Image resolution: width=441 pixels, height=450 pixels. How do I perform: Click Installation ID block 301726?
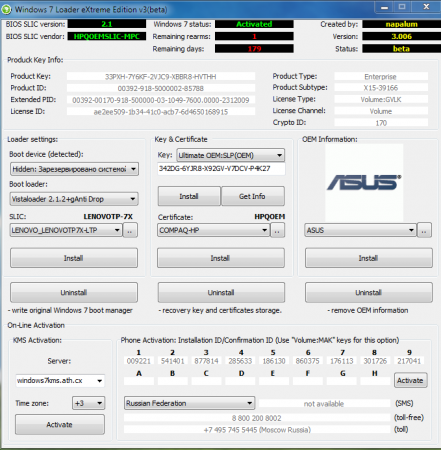375,361
